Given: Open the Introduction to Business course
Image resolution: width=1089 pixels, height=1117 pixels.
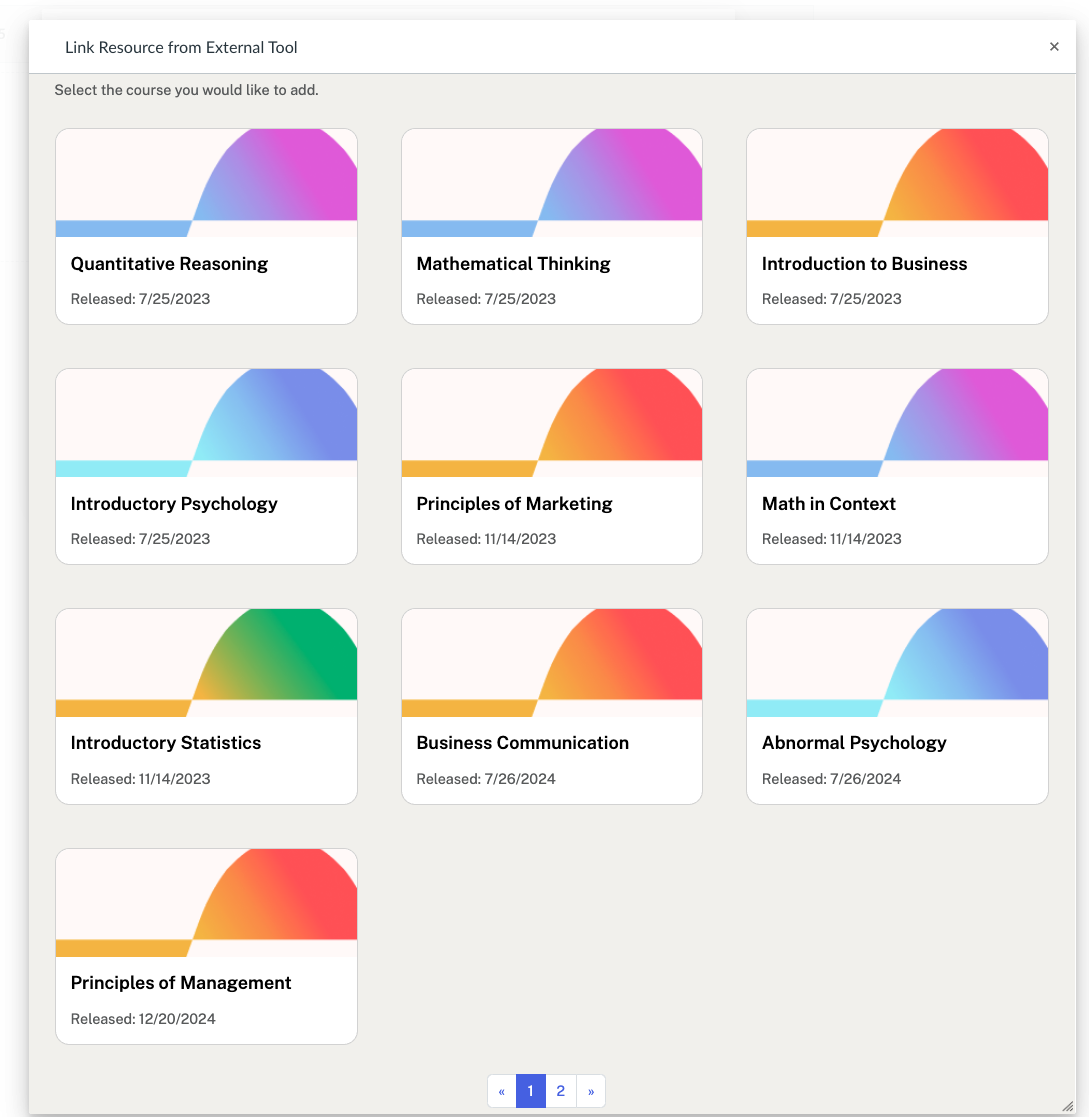Looking at the screenshot, I should [x=896, y=226].
